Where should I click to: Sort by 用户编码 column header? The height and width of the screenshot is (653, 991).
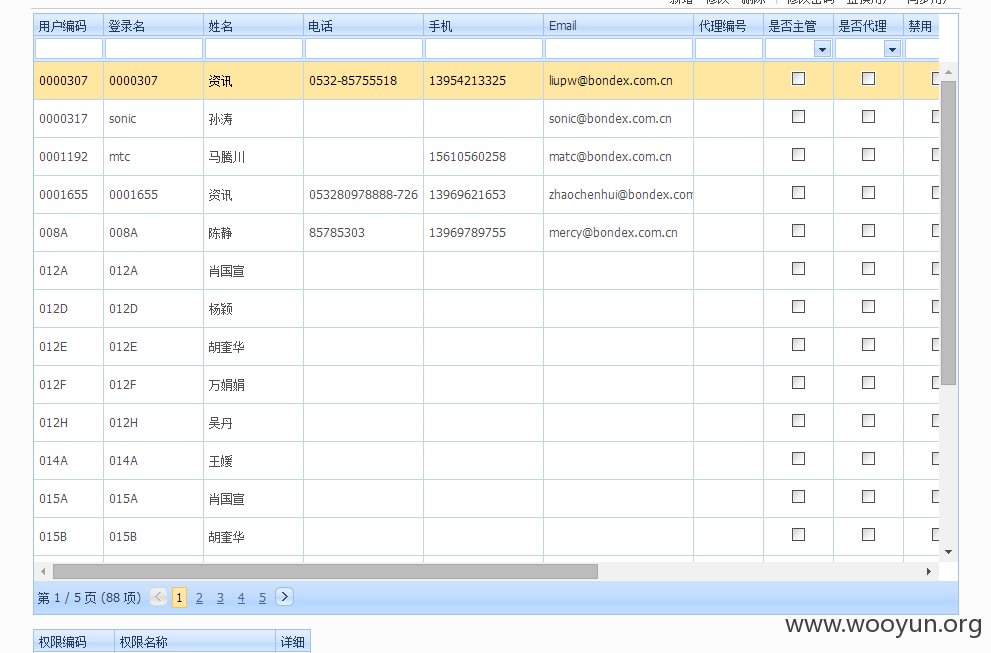coord(68,26)
